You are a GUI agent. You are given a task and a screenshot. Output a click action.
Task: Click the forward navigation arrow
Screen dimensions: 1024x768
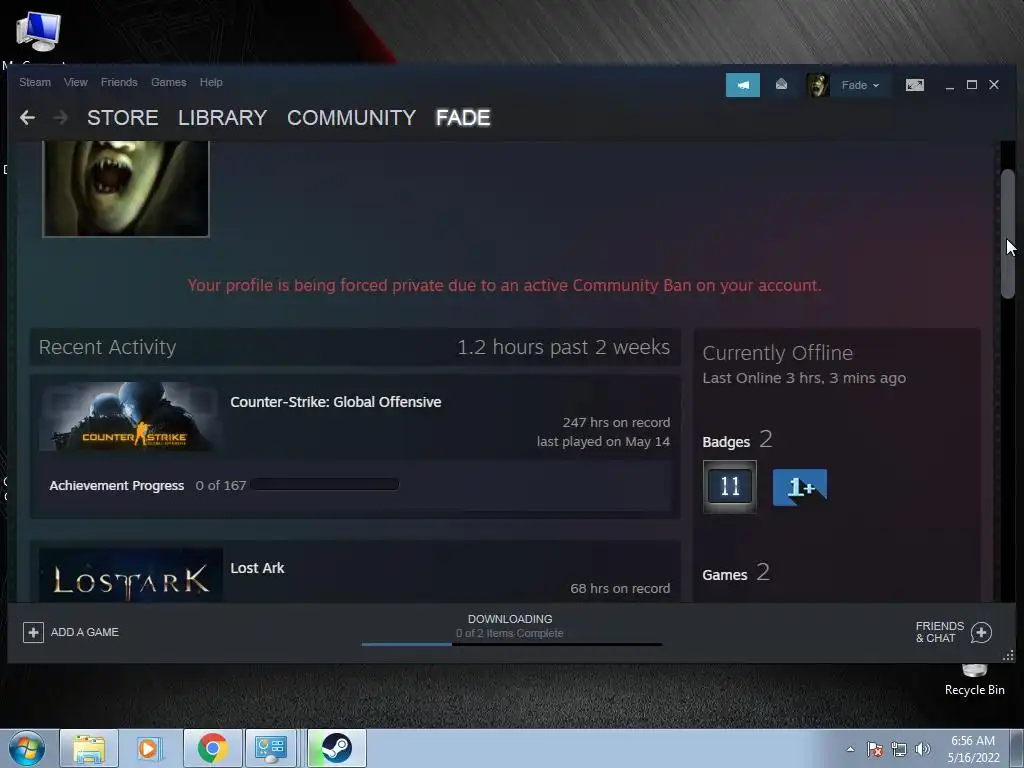(x=60, y=118)
